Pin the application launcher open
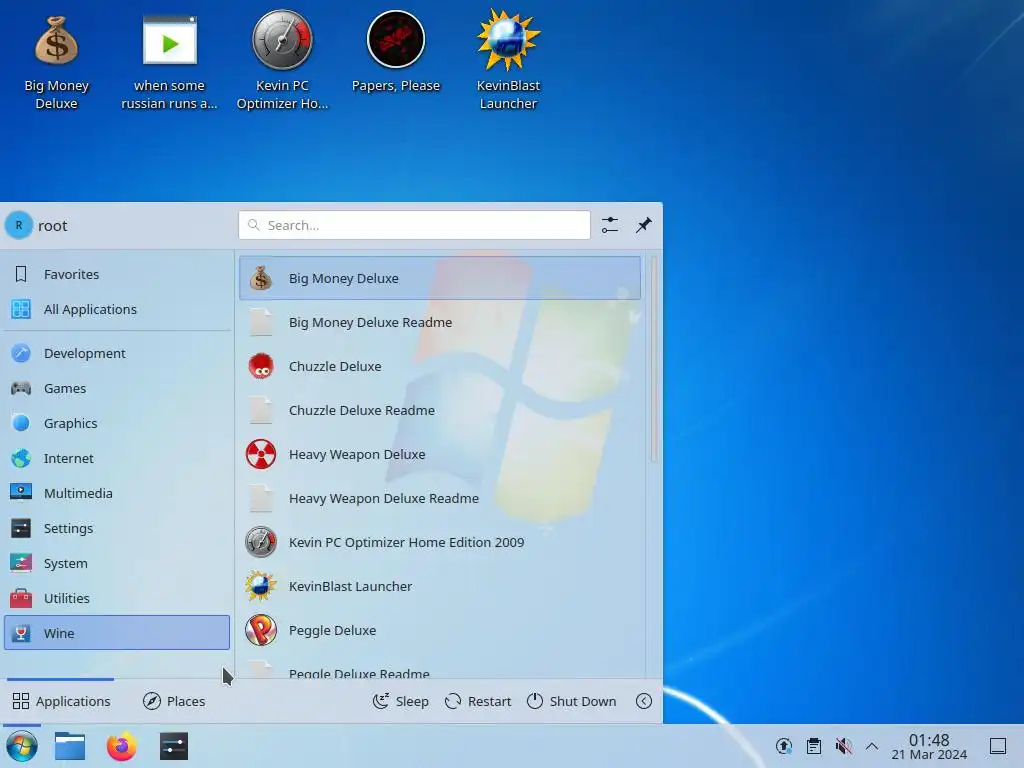The height and width of the screenshot is (768, 1024). pyautogui.click(x=644, y=225)
